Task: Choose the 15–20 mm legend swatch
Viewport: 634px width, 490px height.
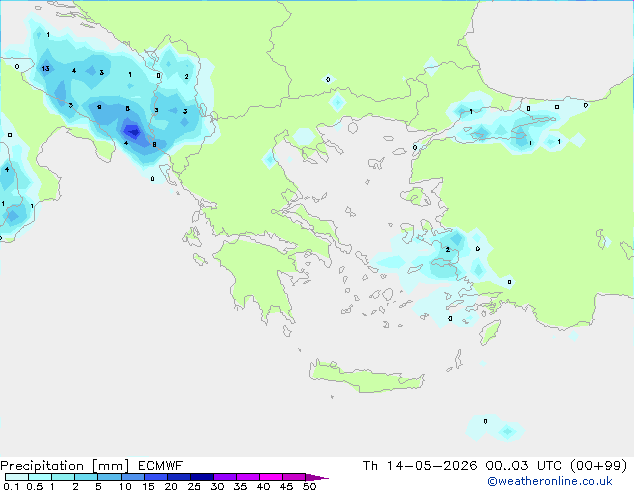Action: tap(156, 477)
